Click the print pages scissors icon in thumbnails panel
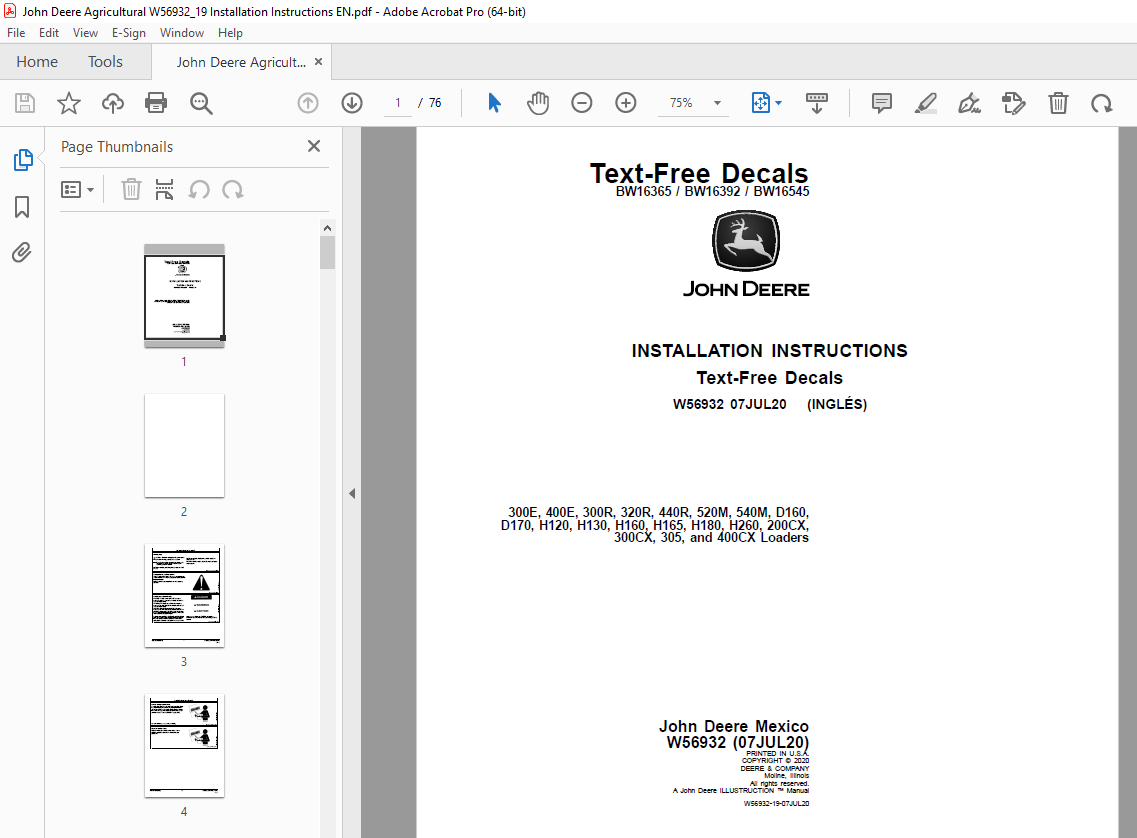Viewport: 1137px width, 838px height. pos(165,190)
